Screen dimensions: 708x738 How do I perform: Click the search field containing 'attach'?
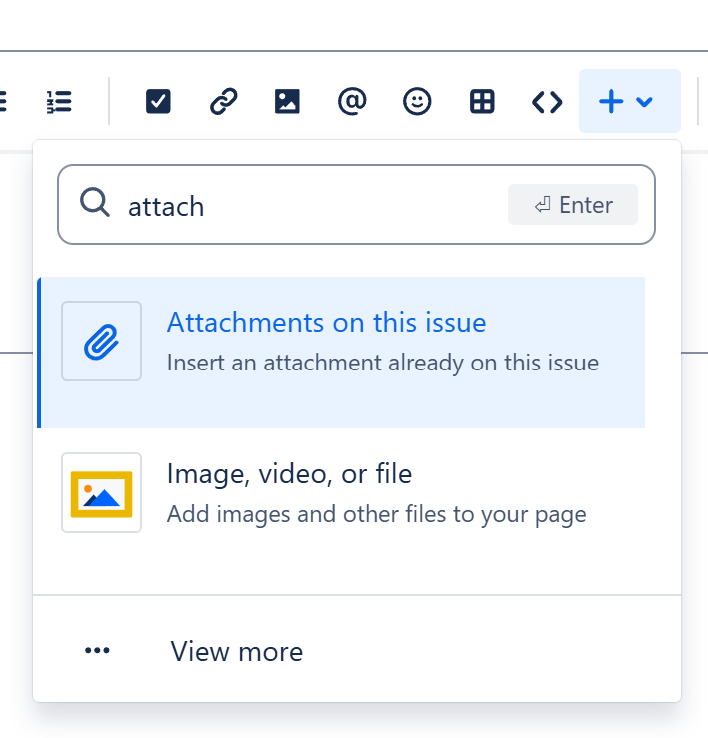(356, 205)
